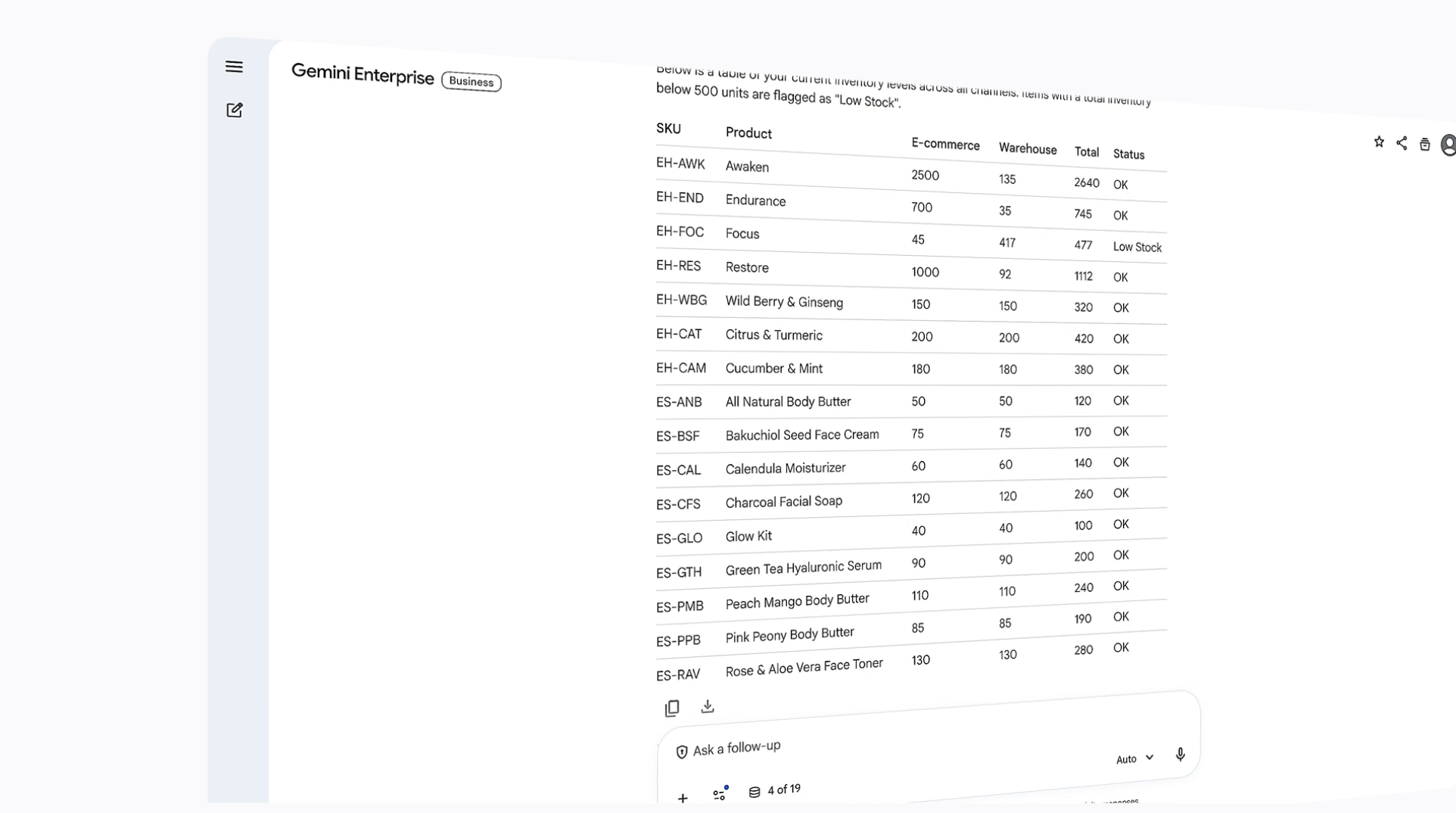This screenshot has height=813, width=1456.
Task: Click product All Natural Body Butter
Action: (788, 402)
